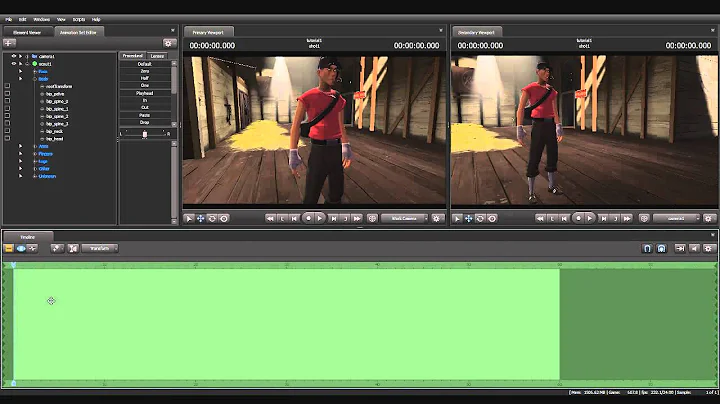
Task: Select the rotate manipulator in Primary Viewport
Action: coord(212,219)
